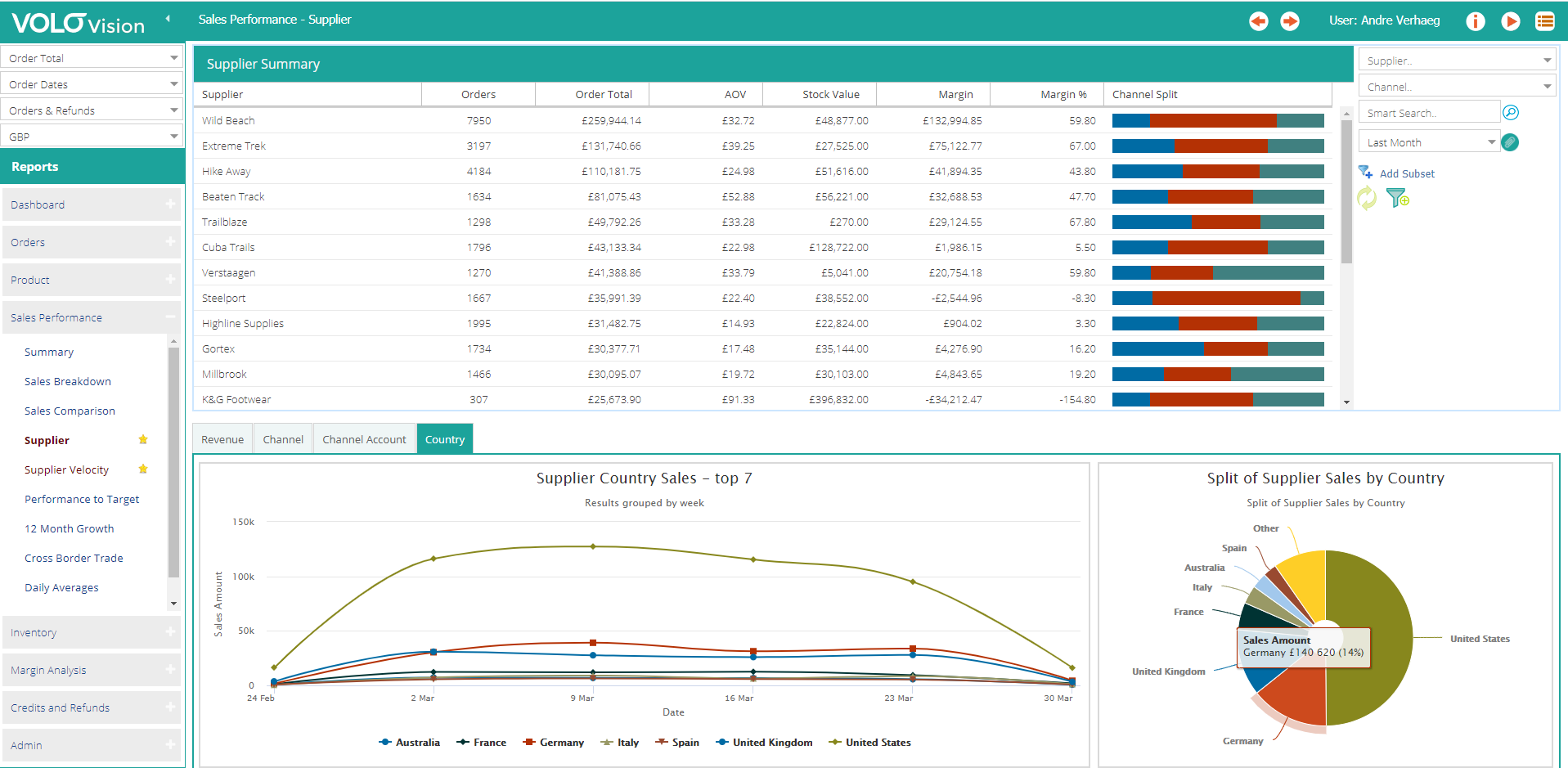Image resolution: width=1568 pixels, height=768 pixels.
Task: Open the Last Month date range dropdown
Action: pos(1429,142)
